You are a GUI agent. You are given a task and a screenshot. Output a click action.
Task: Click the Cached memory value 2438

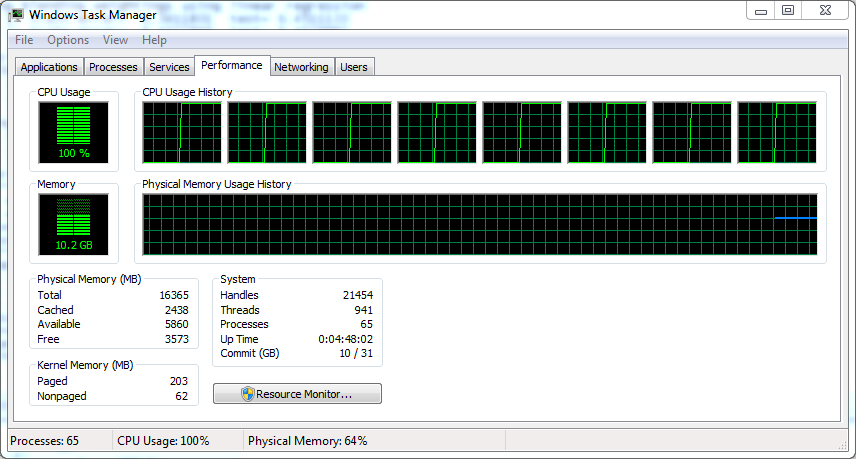(x=176, y=309)
